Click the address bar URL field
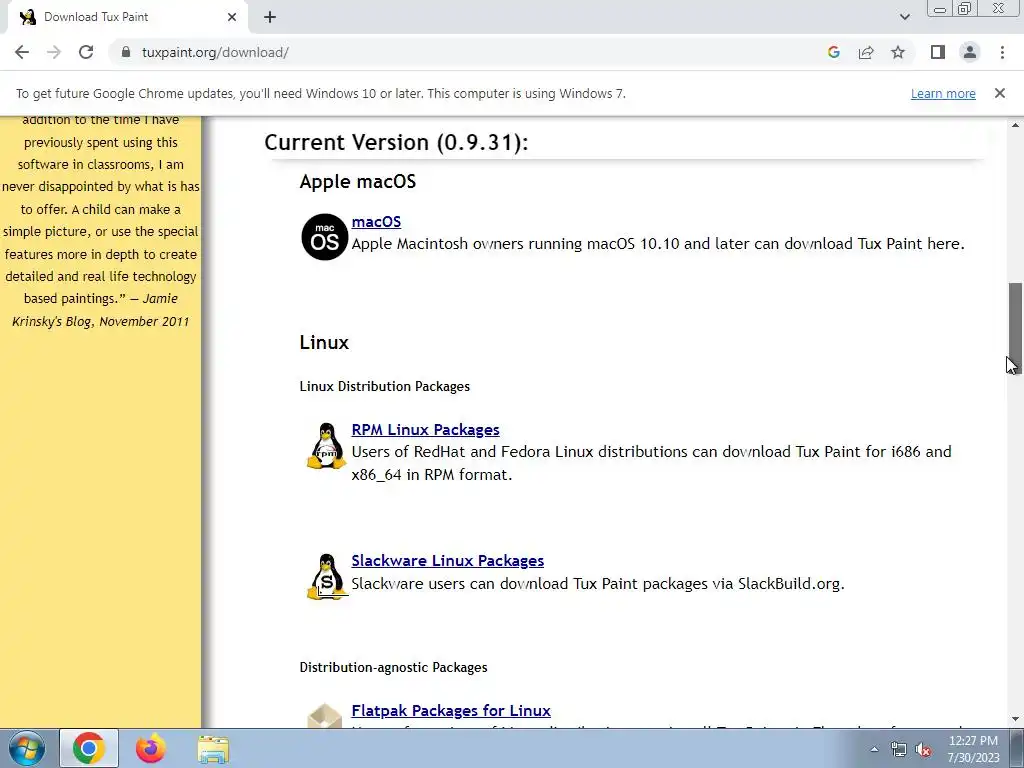The image size is (1024, 768). click(470, 52)
